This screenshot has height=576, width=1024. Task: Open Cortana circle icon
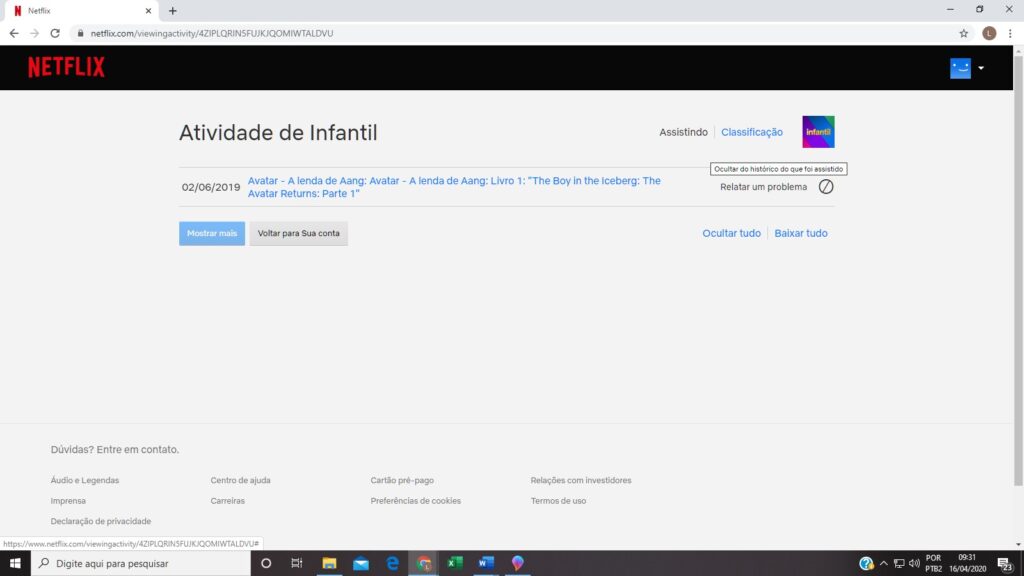click(266, 563)
